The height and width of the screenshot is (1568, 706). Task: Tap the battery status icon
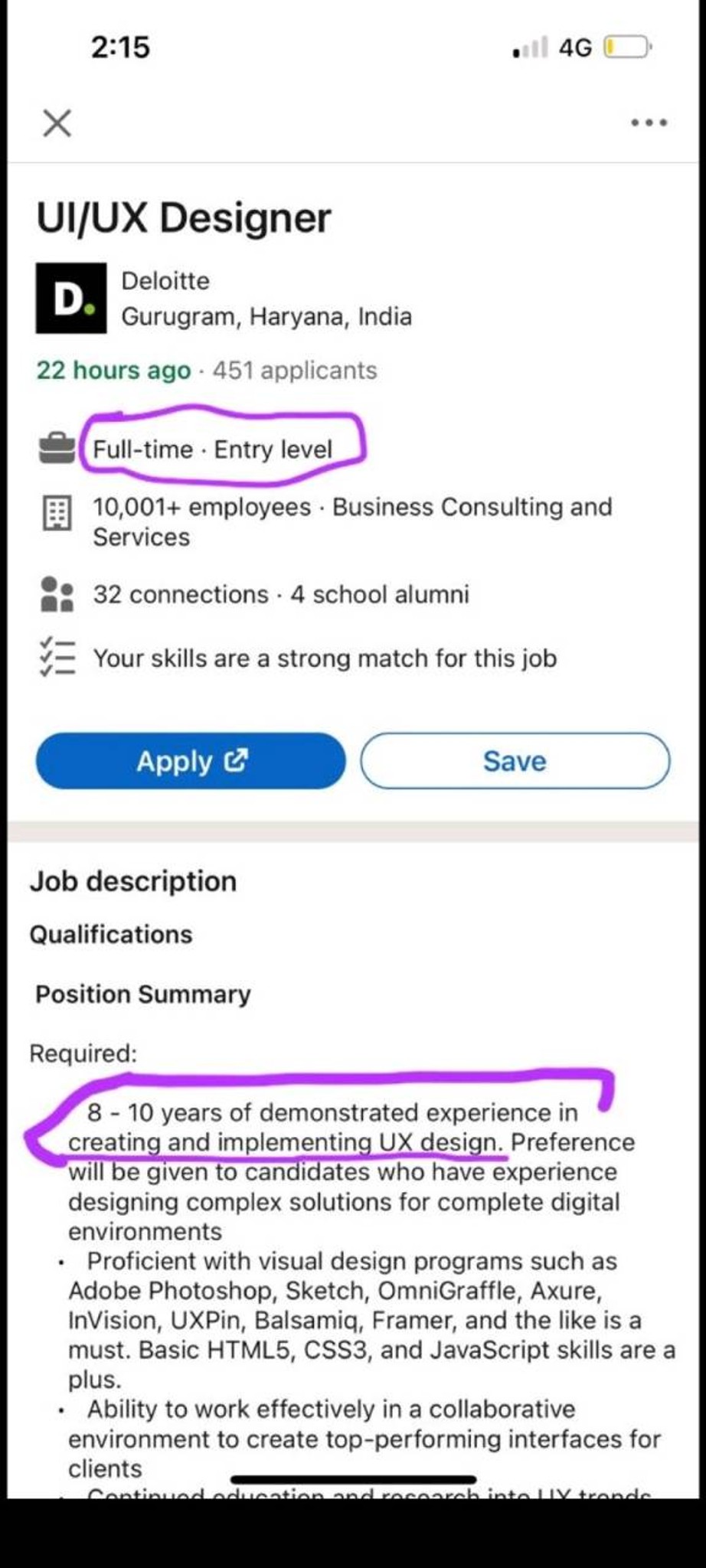click(x=627, y=47)
